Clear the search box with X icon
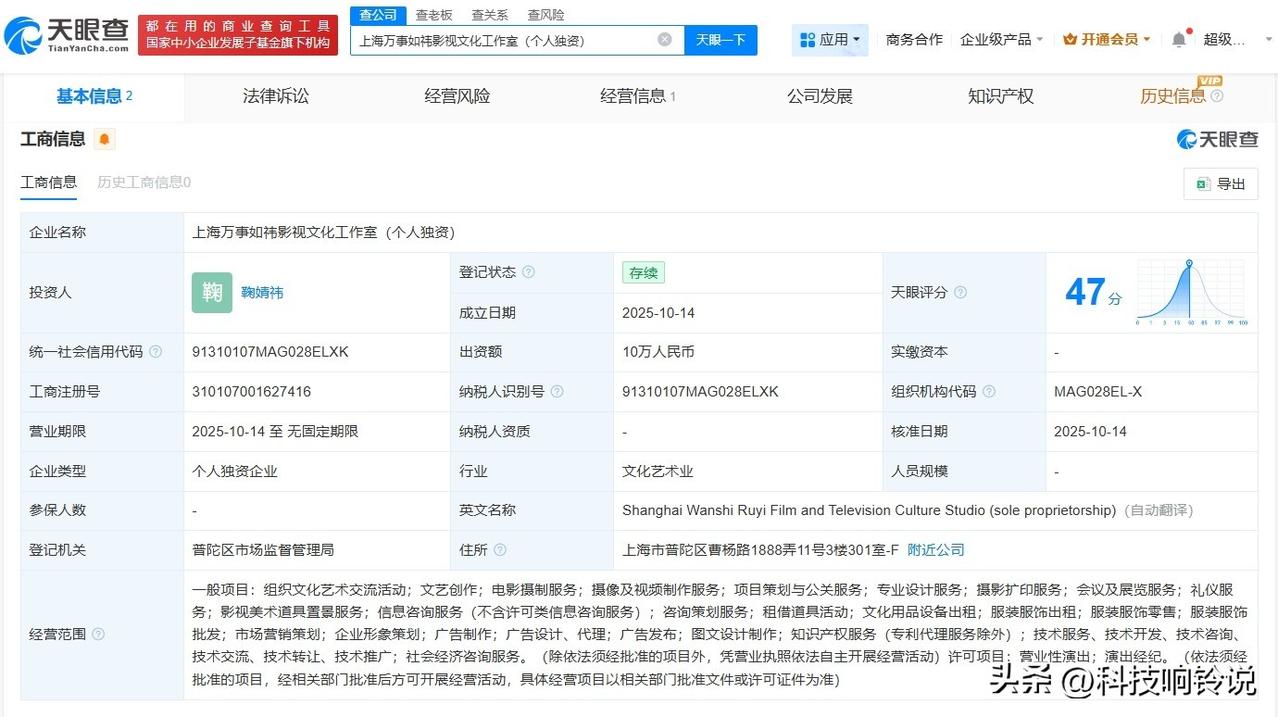The width and height of the screenshot is (1278, 717). (665, 40)
